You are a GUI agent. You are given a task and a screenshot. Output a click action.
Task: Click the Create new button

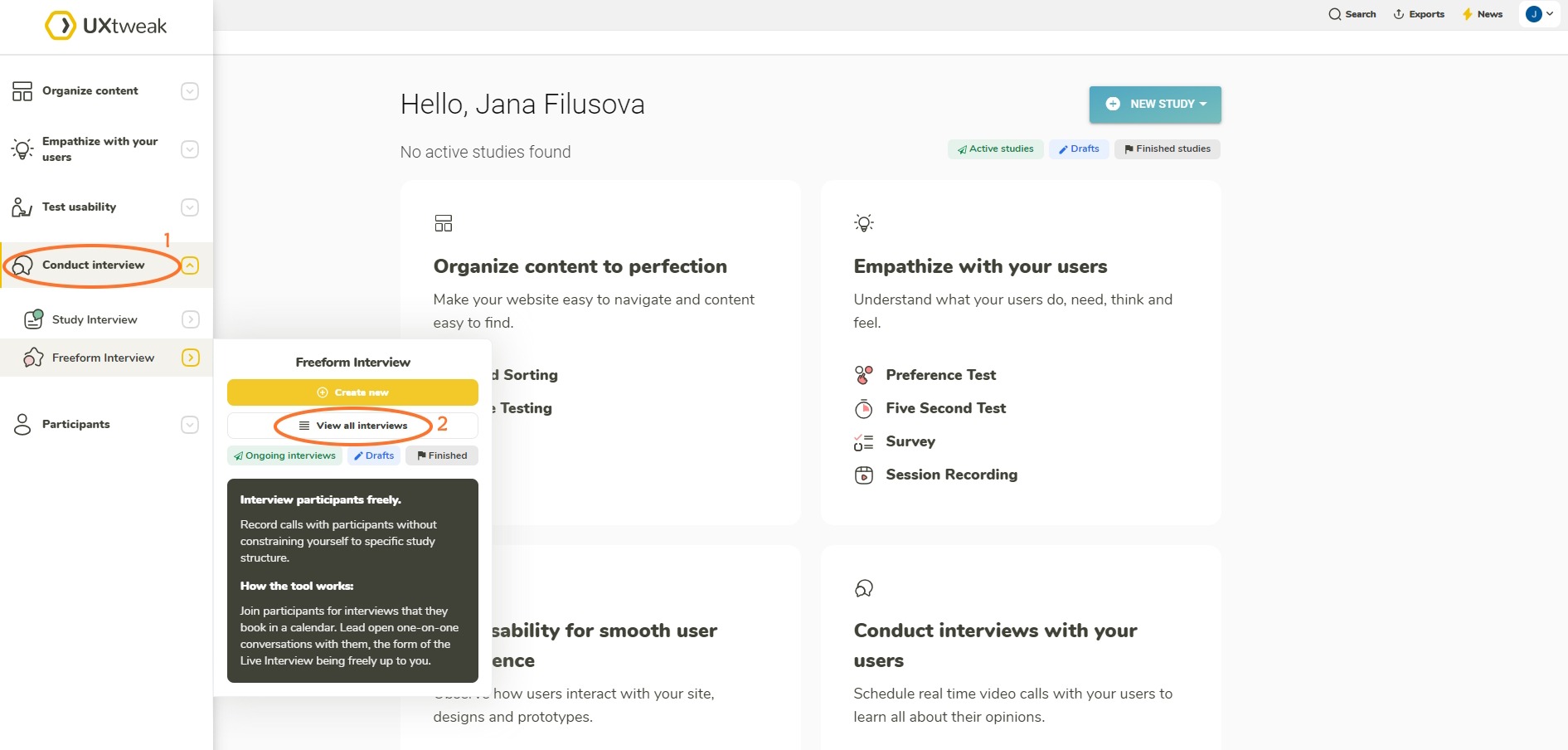[x=352, y=392]
